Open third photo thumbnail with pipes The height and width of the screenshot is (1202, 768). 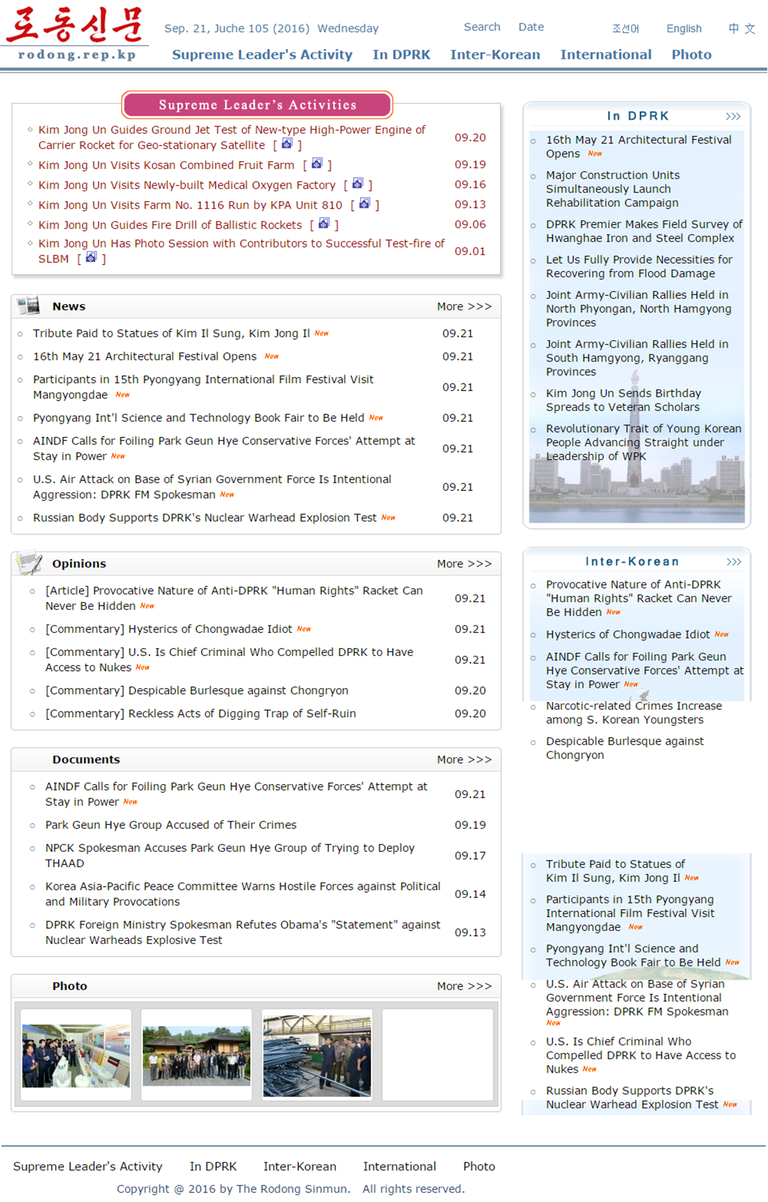pyautogui.click(x=317, y=1055)
